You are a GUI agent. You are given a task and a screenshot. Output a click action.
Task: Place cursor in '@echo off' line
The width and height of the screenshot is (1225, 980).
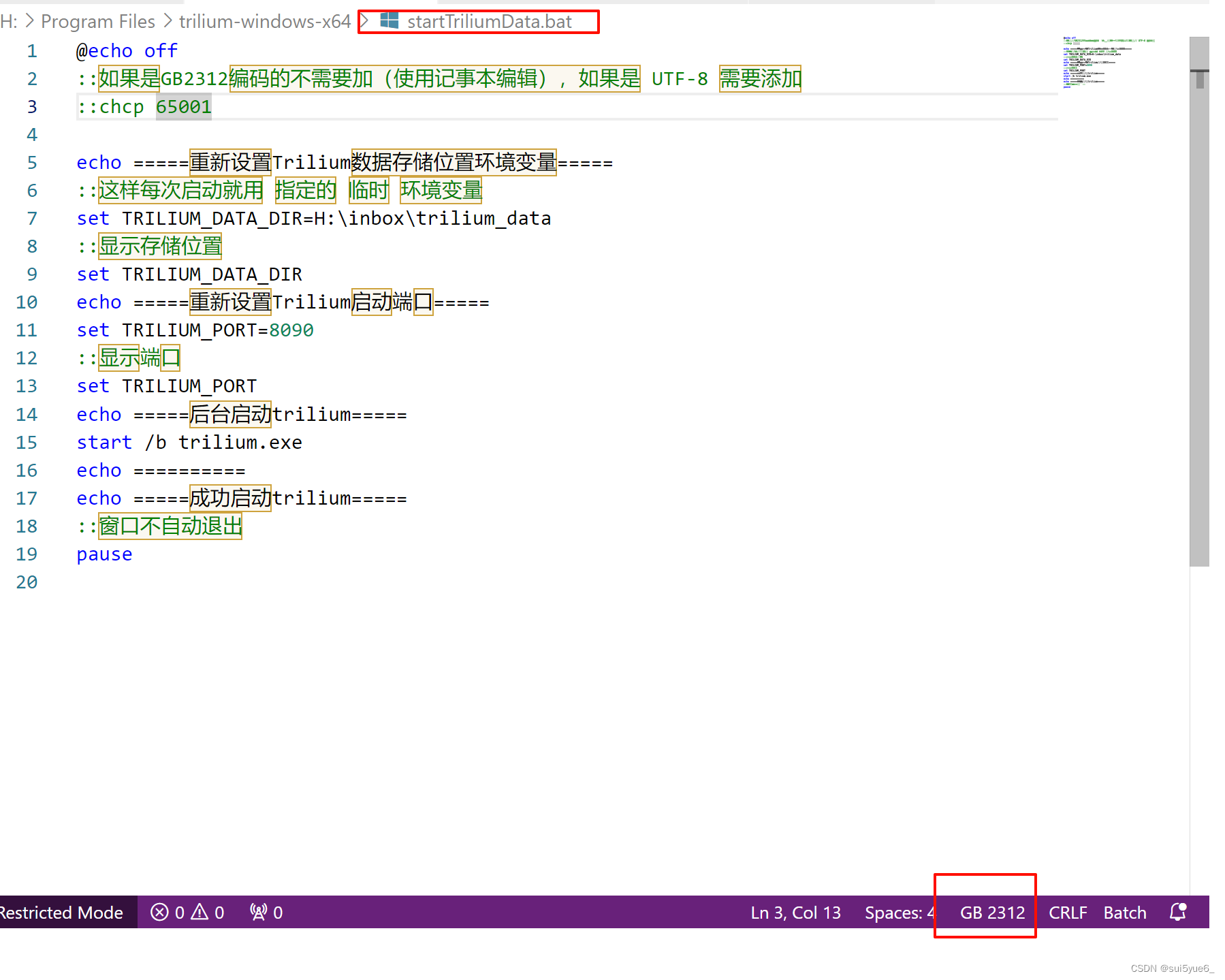[x=127, y=51]
